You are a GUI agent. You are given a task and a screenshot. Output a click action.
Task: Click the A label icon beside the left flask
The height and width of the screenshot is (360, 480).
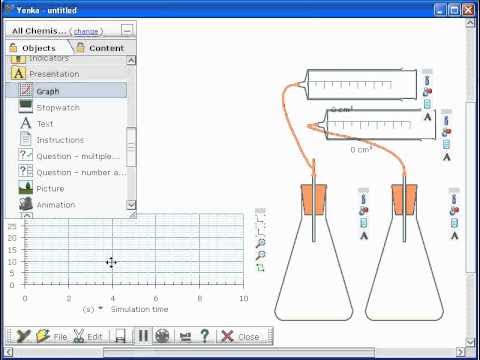coord(364,236)
